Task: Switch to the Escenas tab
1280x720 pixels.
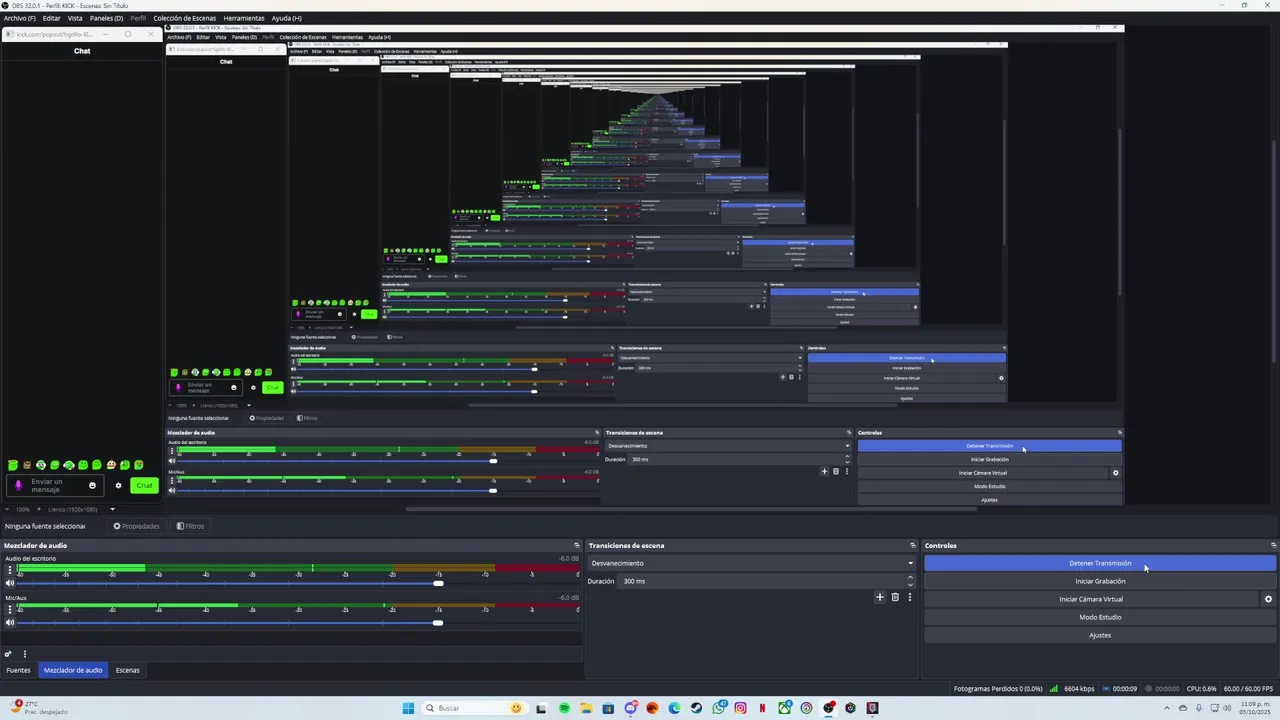Action: pyautogui.click(x=127, y=670)
